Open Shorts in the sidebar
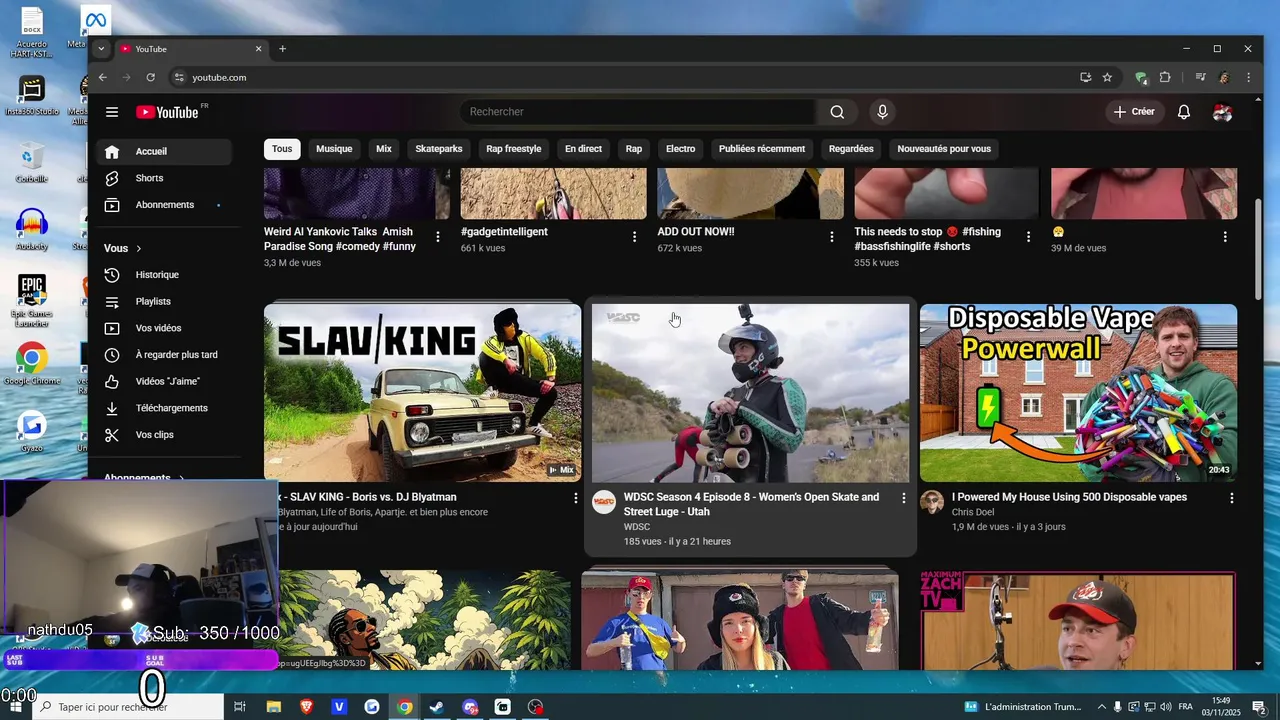 (164, 178)
